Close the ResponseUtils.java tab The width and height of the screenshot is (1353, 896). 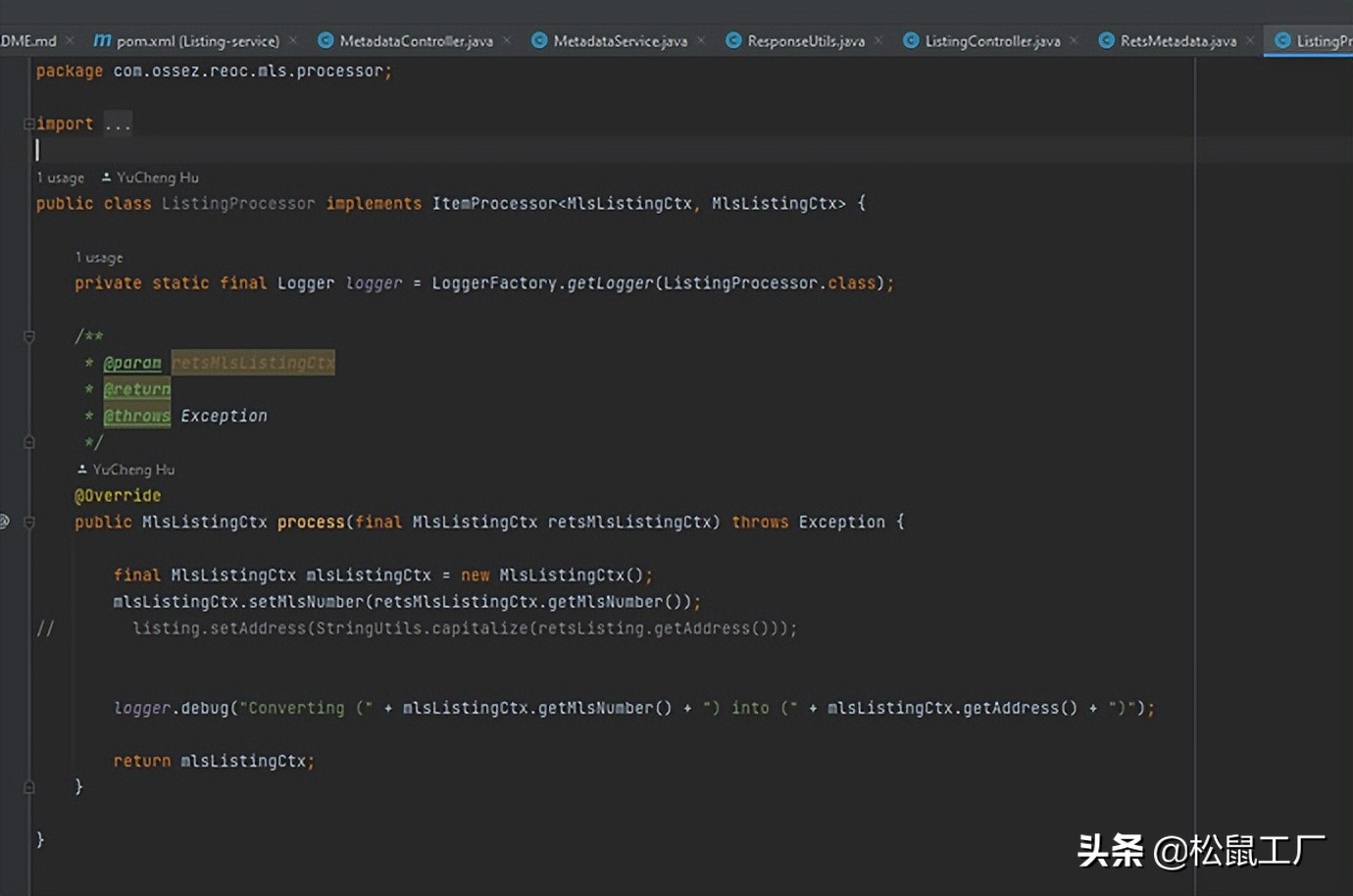[x=878, y=41]
